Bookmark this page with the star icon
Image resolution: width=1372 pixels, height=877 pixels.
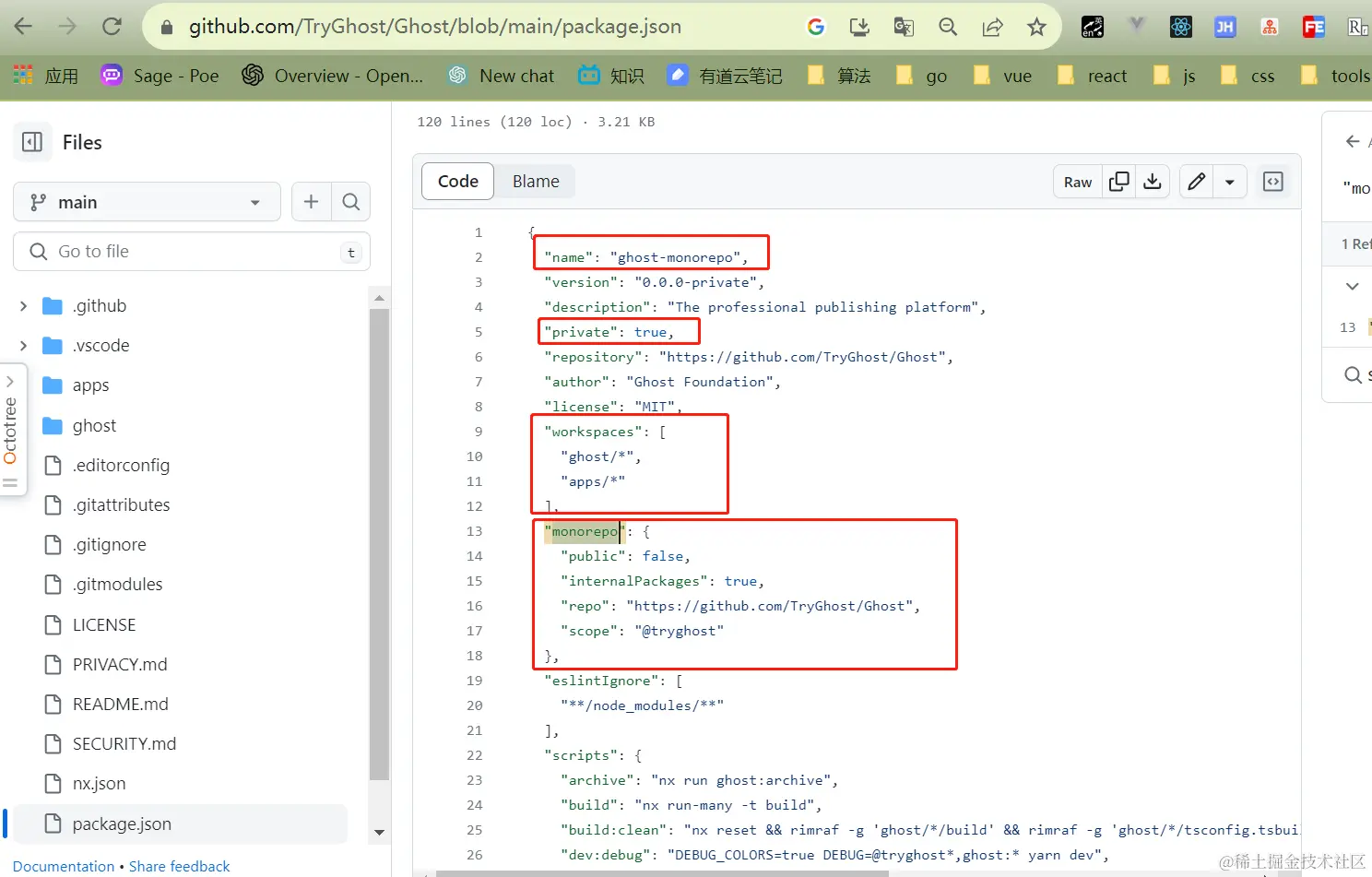(1036, 27)
